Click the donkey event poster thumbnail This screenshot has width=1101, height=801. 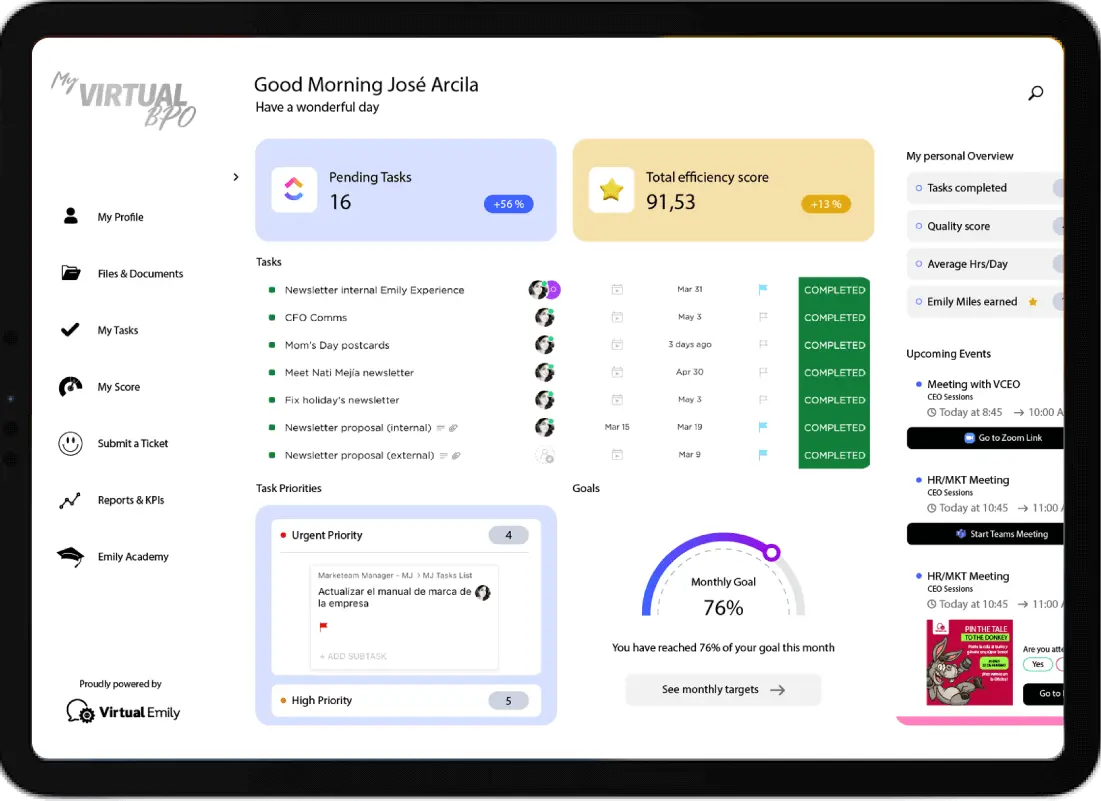pyautogui.click(x=968, y=662)
